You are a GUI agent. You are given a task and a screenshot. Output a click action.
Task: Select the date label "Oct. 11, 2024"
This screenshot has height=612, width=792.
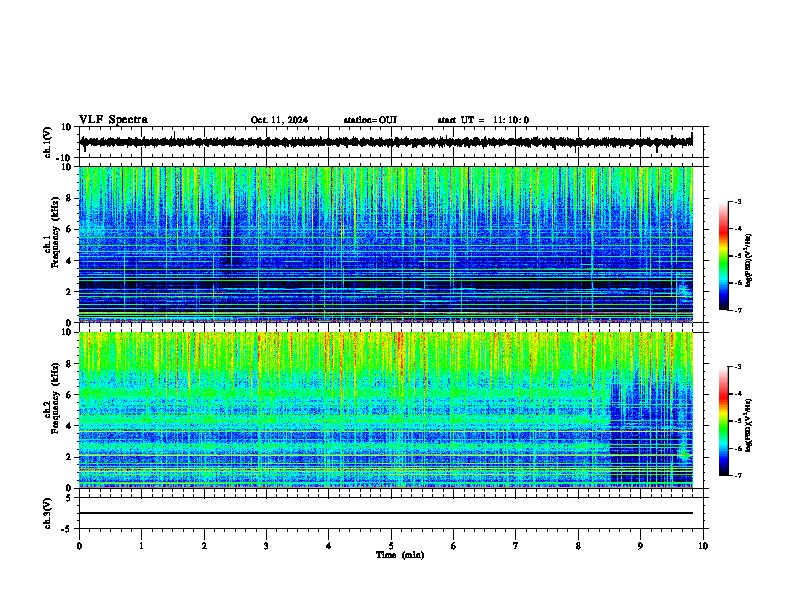click(279, 120)
